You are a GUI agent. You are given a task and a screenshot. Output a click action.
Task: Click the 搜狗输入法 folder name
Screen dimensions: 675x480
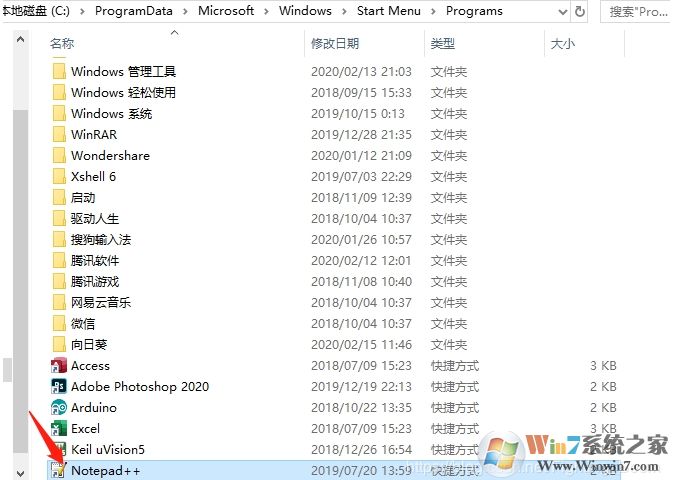coord(101,239)
